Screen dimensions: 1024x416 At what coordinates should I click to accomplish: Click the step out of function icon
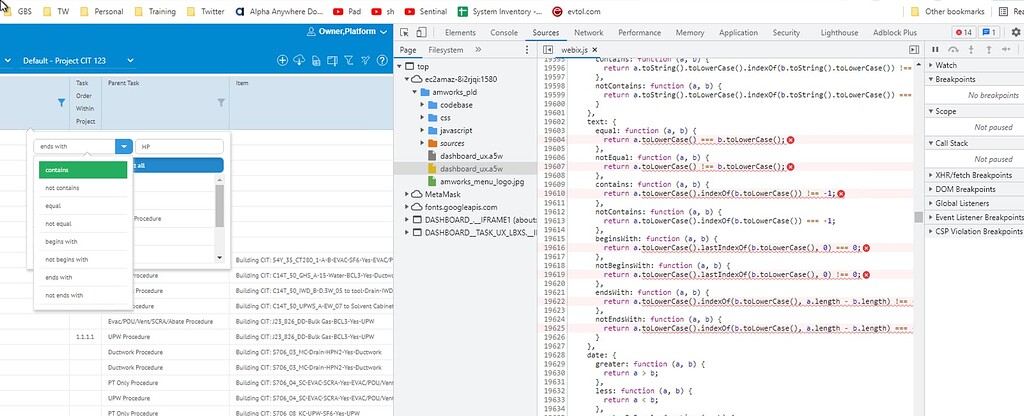click(x=989, y=50)
